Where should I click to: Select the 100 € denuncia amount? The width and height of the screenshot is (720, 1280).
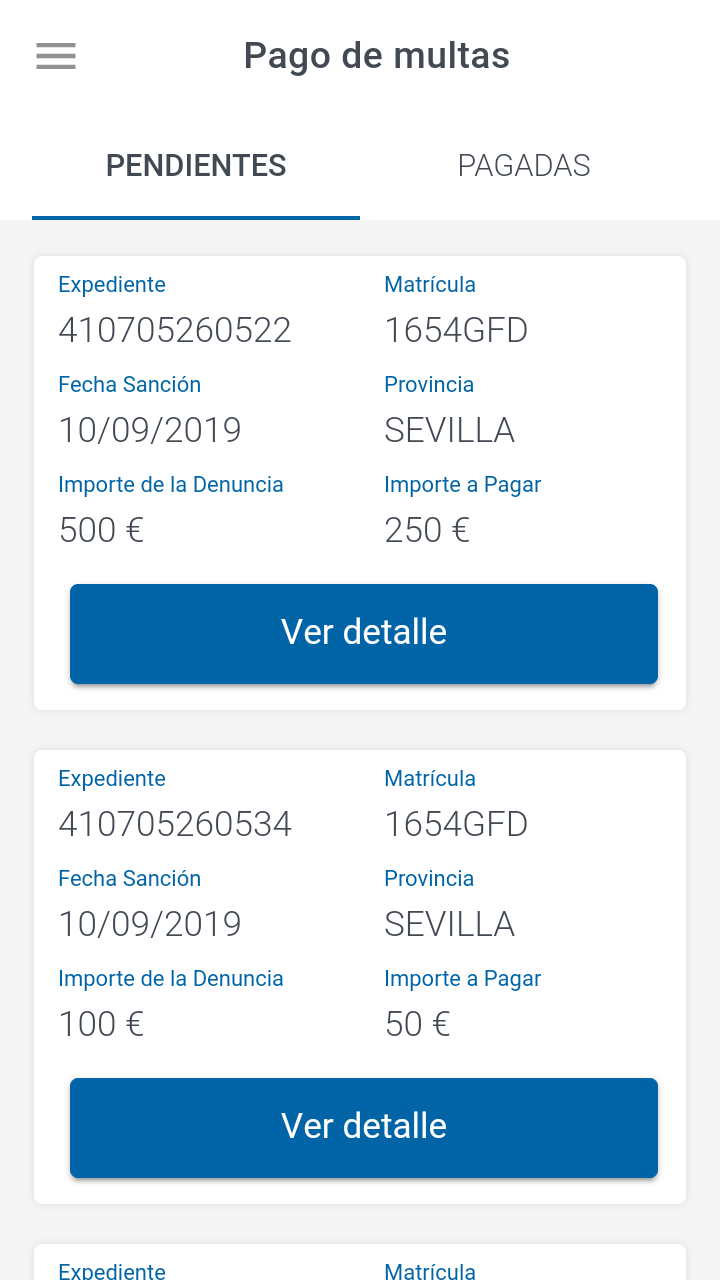(101, 1024)
